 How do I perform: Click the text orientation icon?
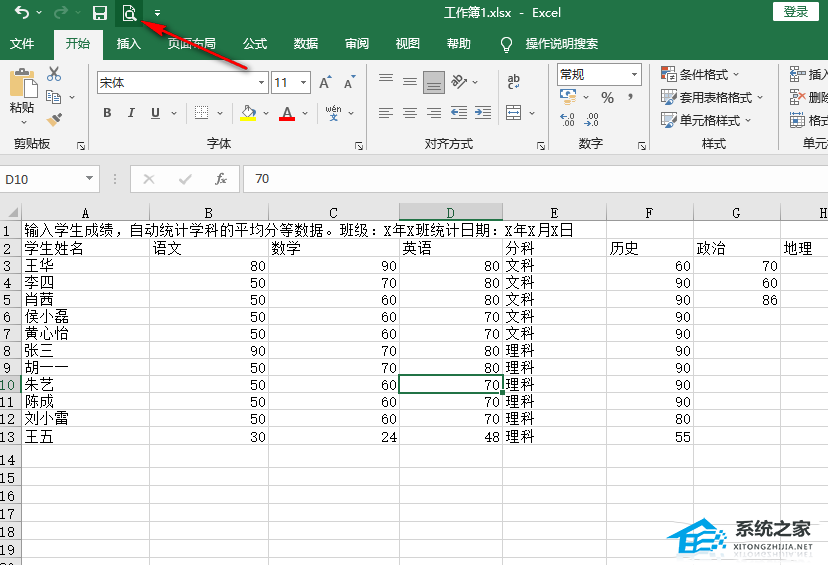pos(459,81)
